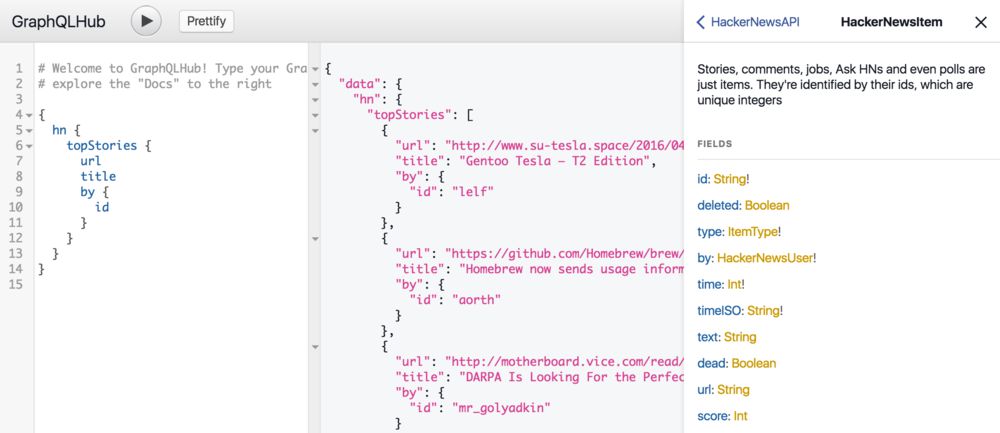
Task: Click the 'type' field name in docs
Action: pos(710,231)
